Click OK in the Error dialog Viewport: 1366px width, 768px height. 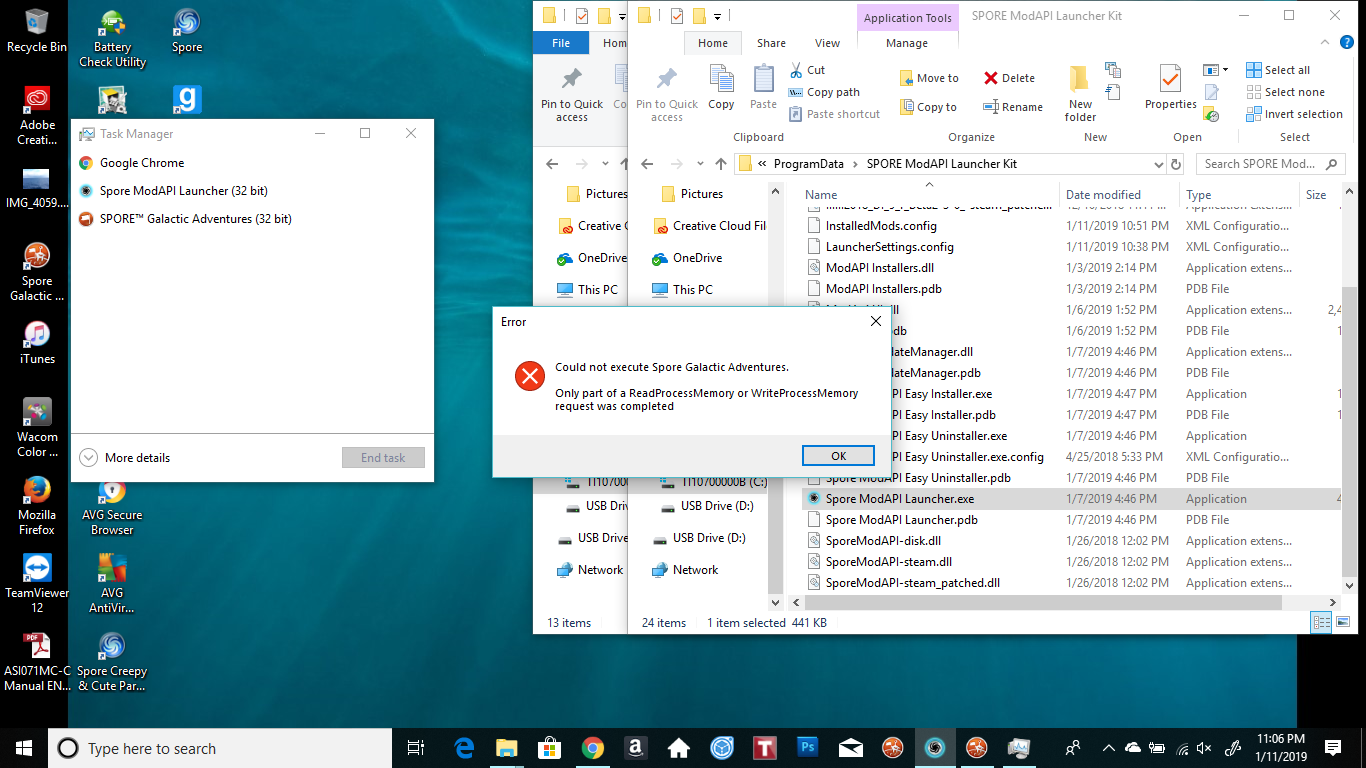point(838,455)
